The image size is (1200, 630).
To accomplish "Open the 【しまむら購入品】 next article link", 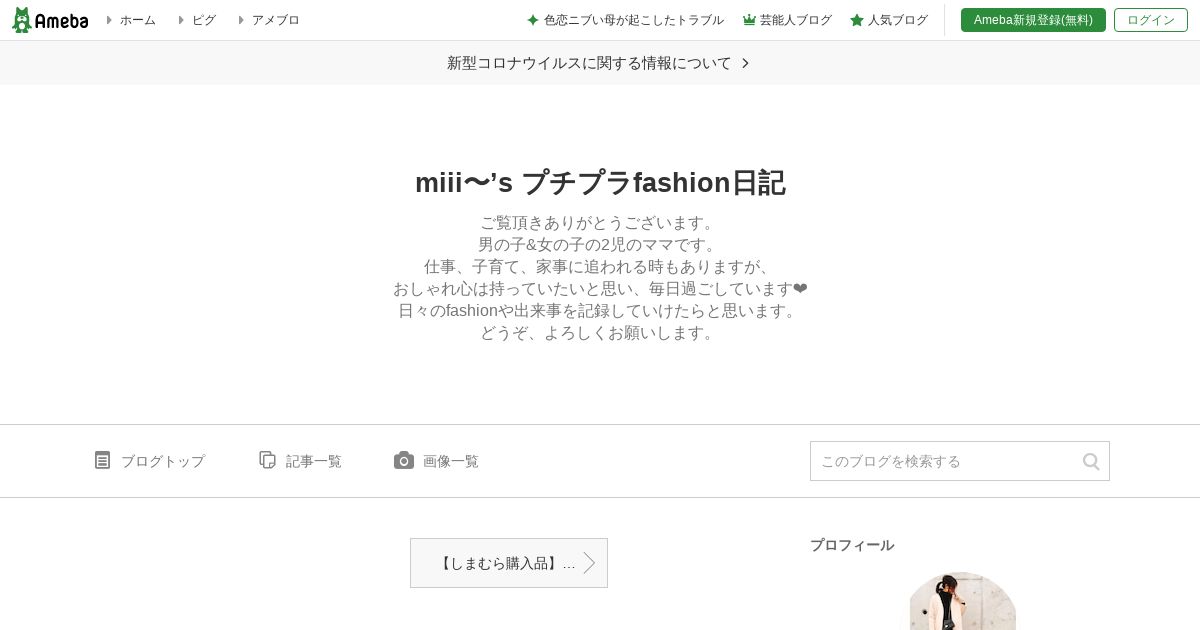I will click(x=509, y=563).
